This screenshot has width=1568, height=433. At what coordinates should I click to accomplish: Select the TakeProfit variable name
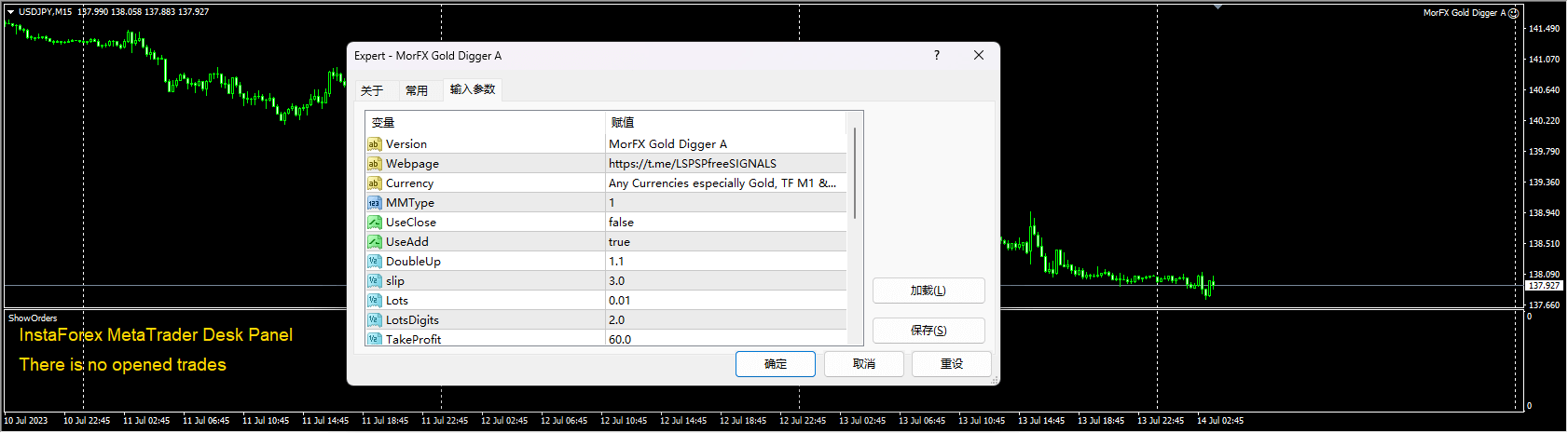click(x=414, y=339)
